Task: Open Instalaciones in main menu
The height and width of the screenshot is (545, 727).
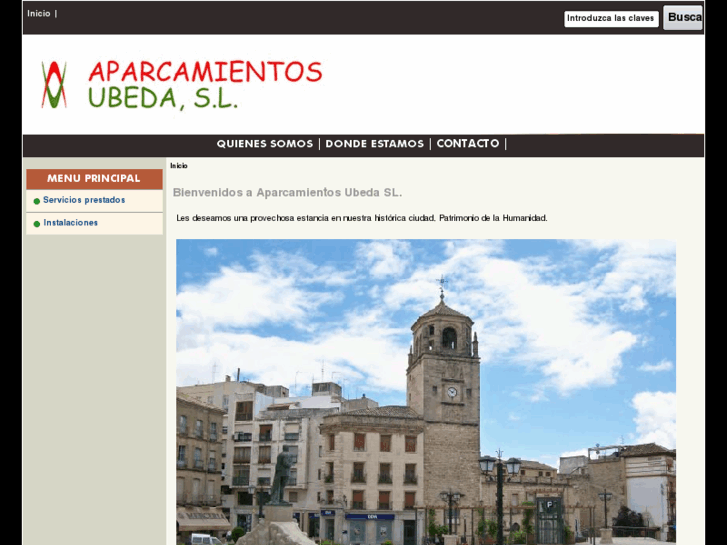Action: (x=70, y=223)
